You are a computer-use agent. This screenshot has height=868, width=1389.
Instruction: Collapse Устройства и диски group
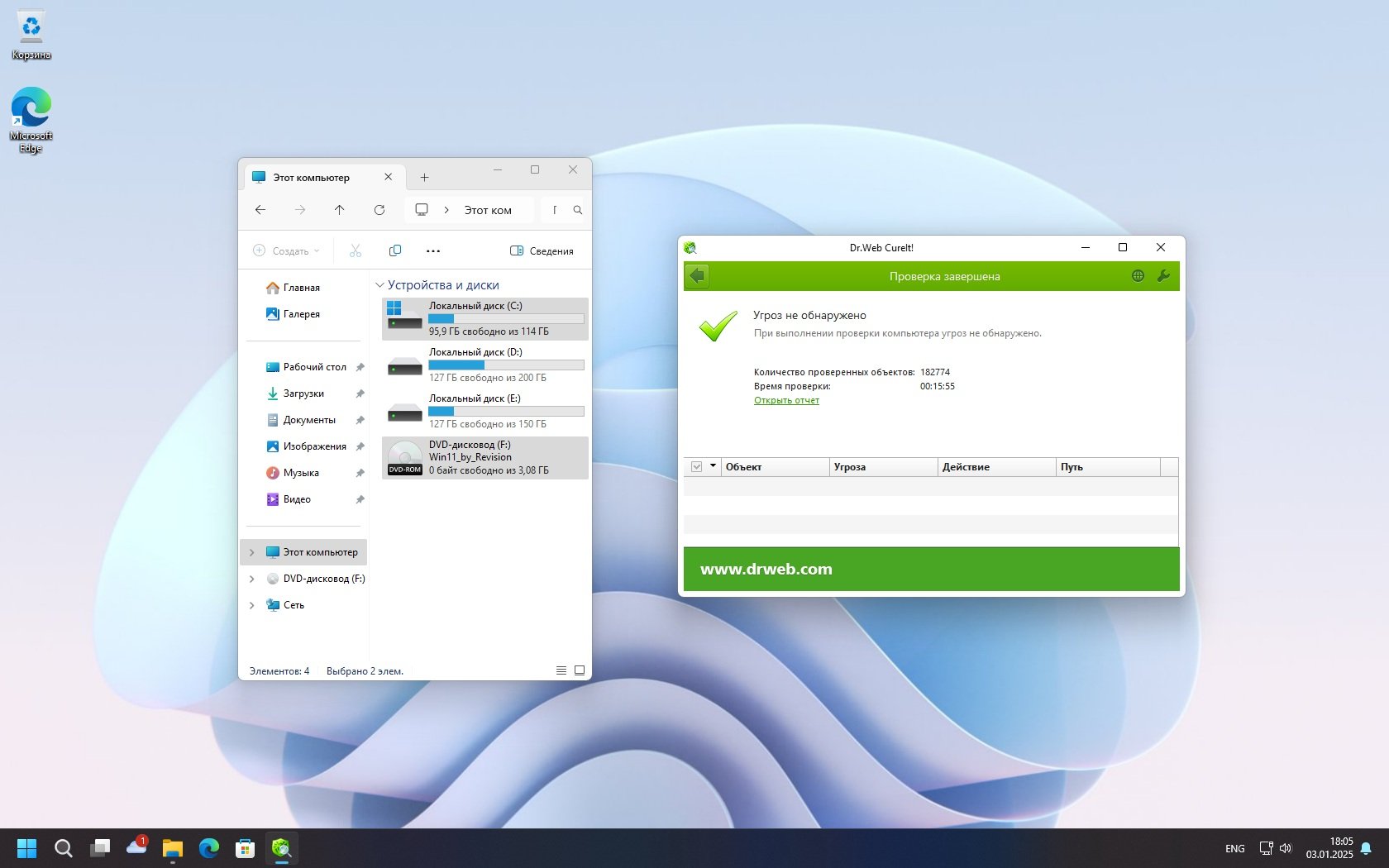click(x=380, y=285)
